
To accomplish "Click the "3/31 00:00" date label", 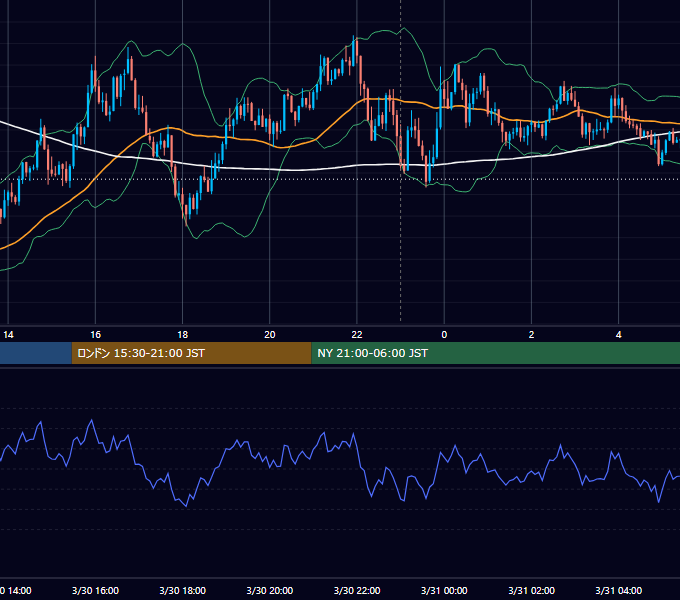I will click(x=444, y=591).
